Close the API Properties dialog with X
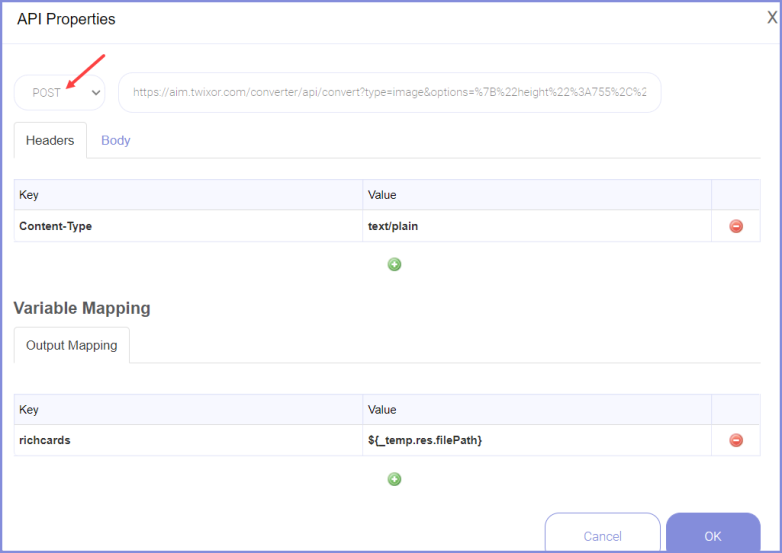The height and width of the screenshot is (553, 782). pyautogui.click(x=771, y=18)
